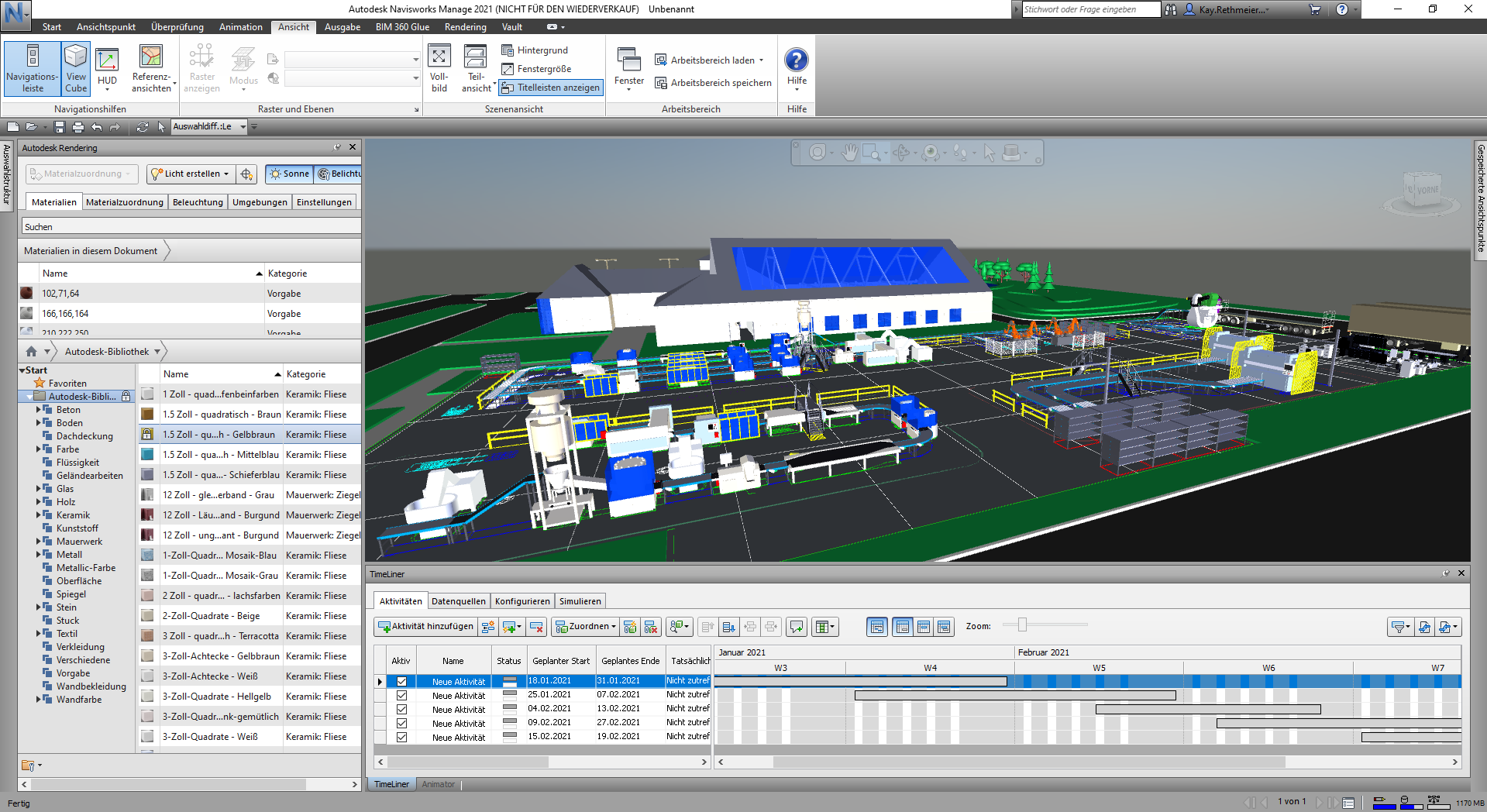Screen dimensions: 1487x812
Task: Click the Kommentar hinzufügen icon in TimeLiner
Action: pos(795,628)
